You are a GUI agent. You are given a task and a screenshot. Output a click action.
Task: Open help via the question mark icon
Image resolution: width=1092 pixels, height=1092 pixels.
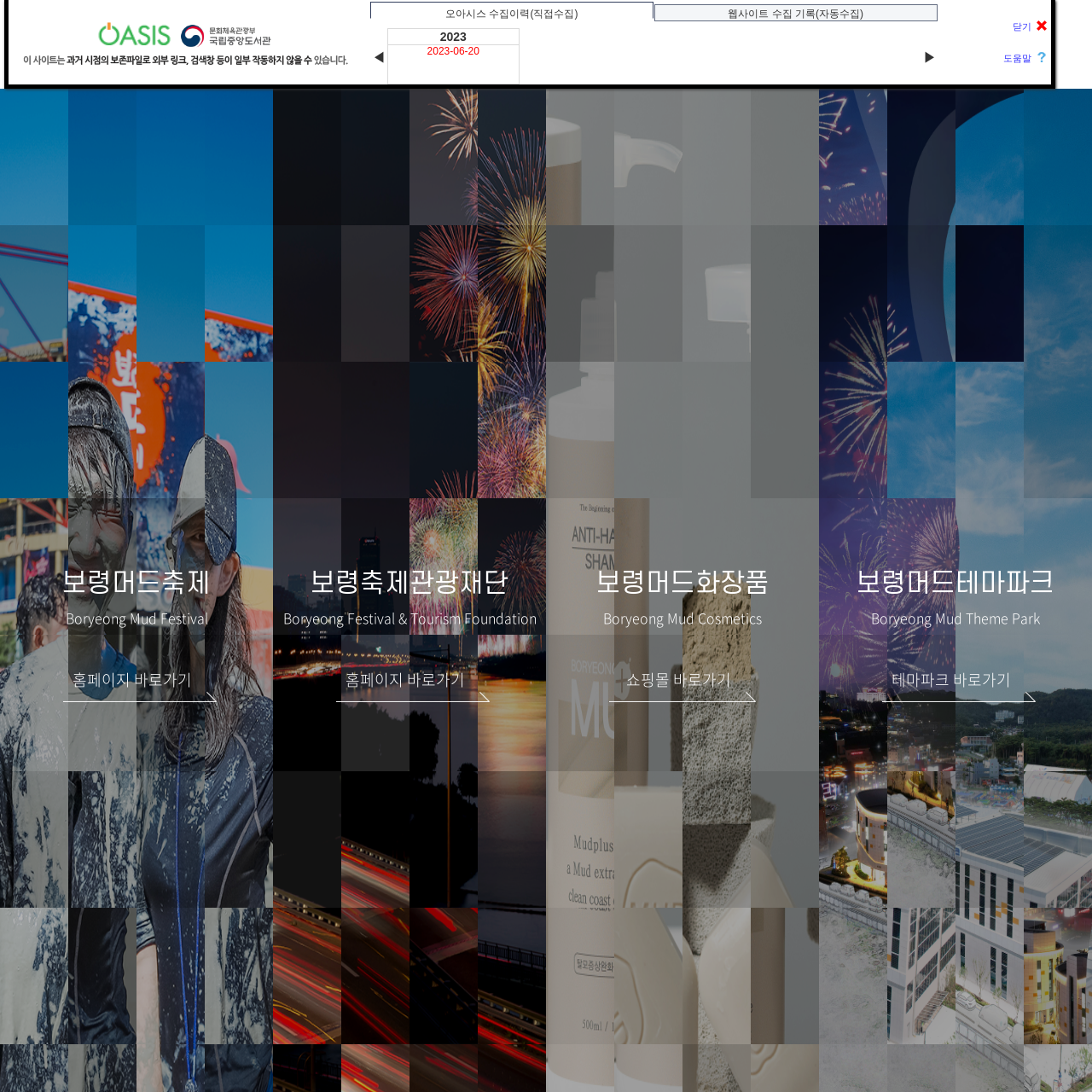(x=1042, y=57)
